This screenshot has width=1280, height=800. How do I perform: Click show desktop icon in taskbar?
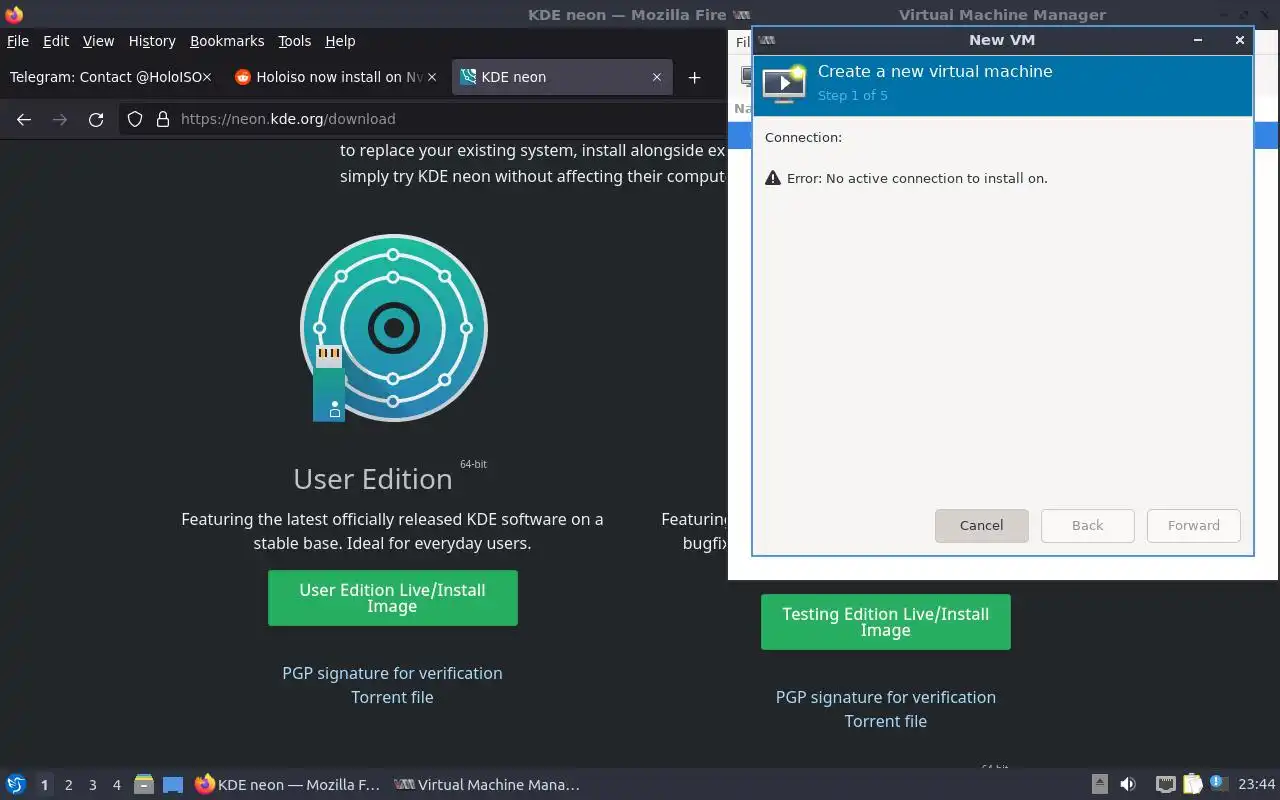tap(173, 785)
